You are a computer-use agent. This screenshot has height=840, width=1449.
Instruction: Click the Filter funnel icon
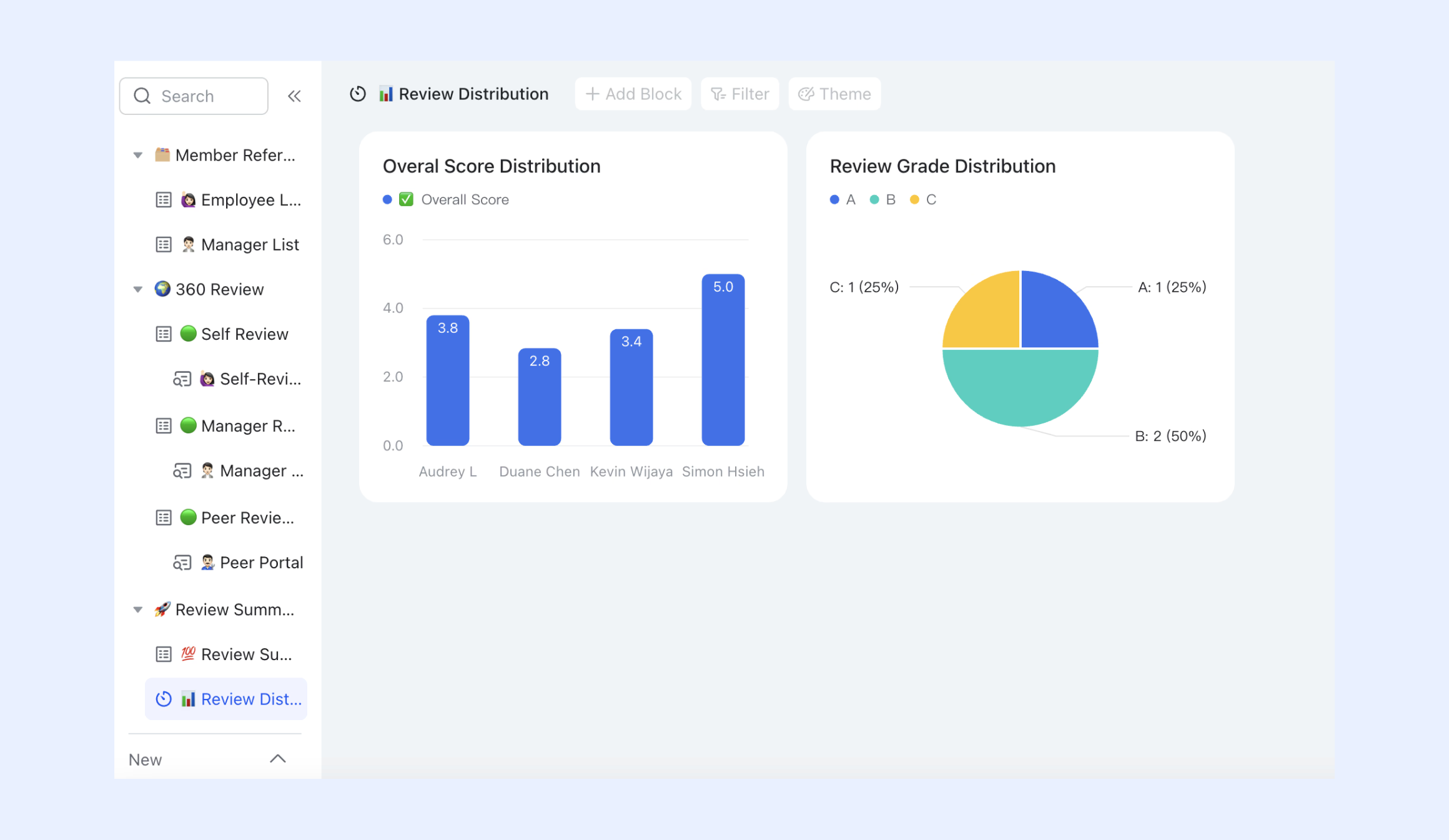tap(718, 94)
